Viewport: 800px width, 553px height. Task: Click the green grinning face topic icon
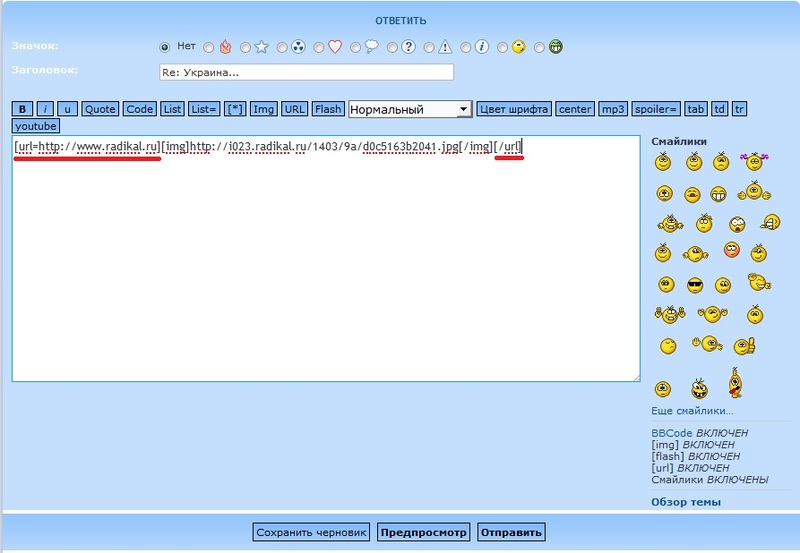click(556, 47)
